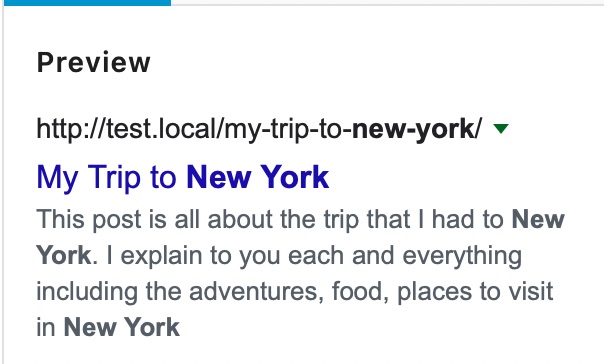This screenshot has width=604, height=364.
Task: Click "My Trip to" in the blue title
Action: click(x=106, y=178)
